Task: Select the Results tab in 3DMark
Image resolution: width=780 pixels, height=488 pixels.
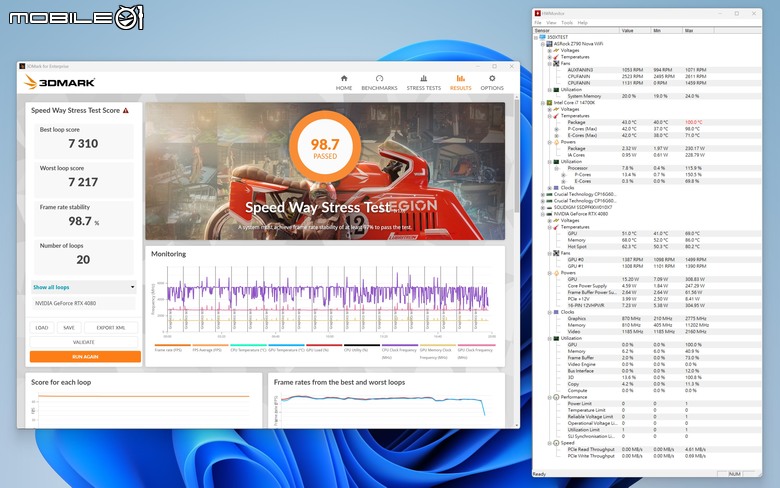Action: pos(461,83)
